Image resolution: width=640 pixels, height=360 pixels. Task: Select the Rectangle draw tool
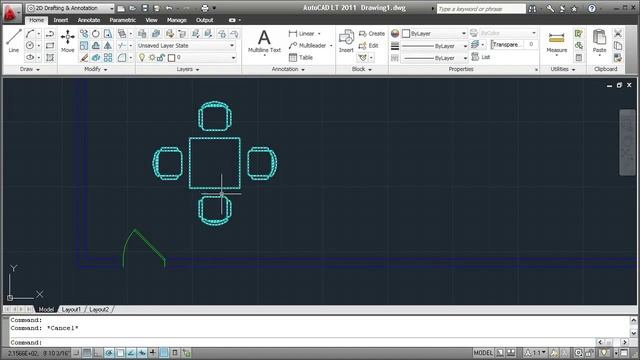[x=50, y=46]
